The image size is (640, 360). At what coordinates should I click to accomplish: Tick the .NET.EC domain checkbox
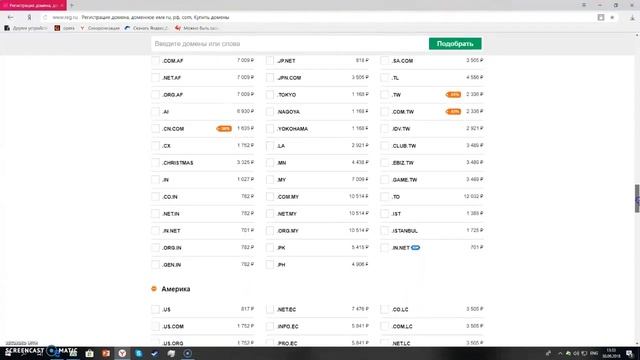coord(270,309)
